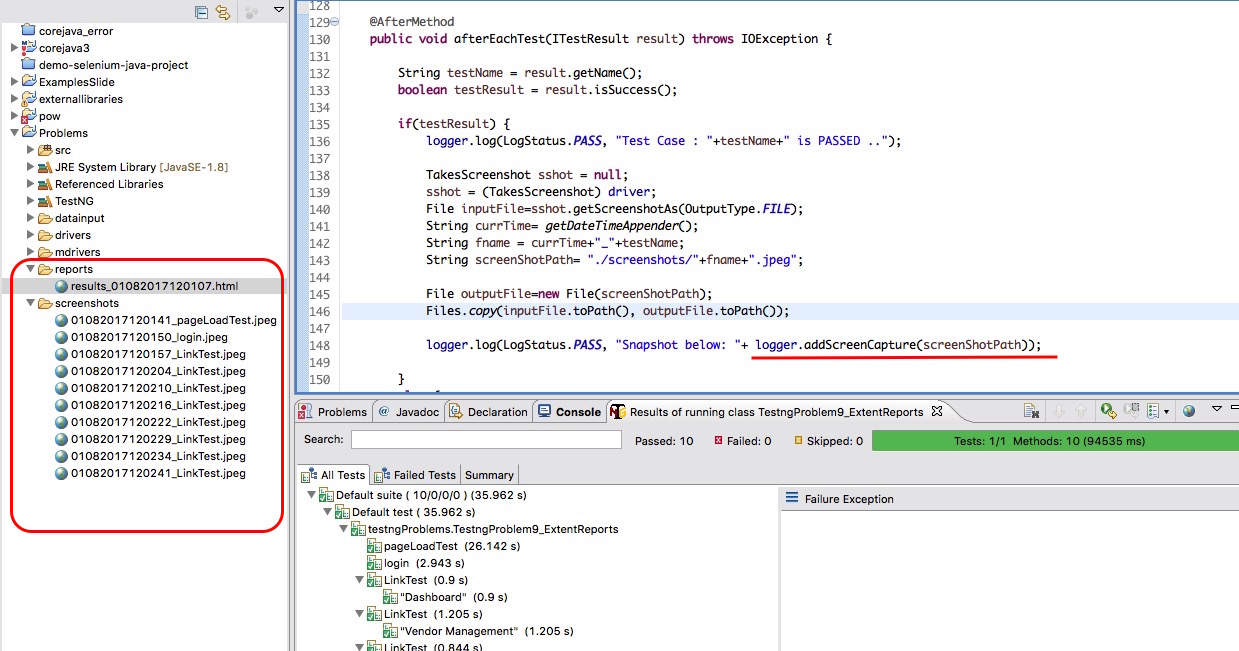The image size is (1239, 651).
Task: Open the Failed Tests tab
Action: pyautogui.click(x=417, y=475)
